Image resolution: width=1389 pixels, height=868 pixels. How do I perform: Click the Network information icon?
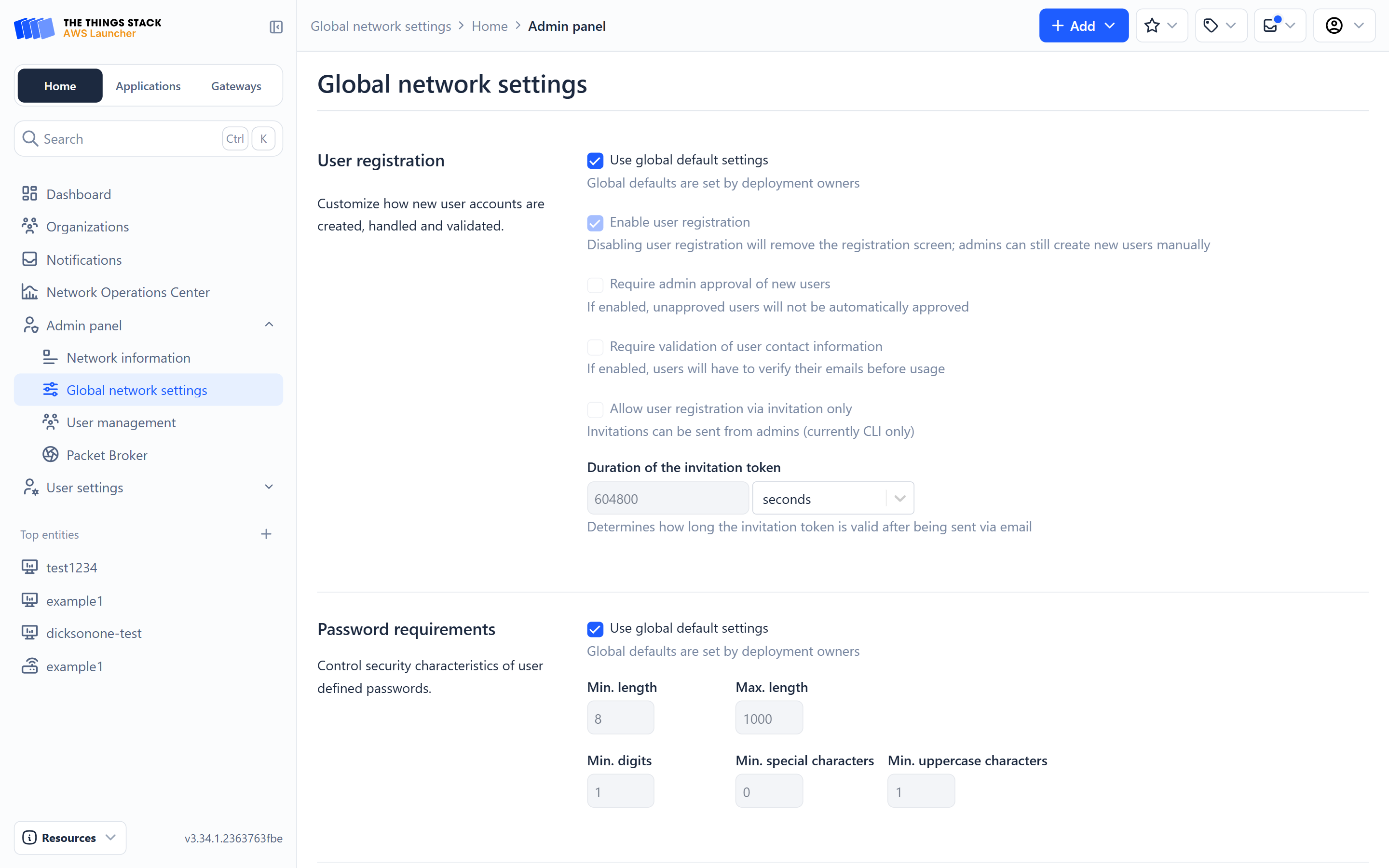coord(51,358)
